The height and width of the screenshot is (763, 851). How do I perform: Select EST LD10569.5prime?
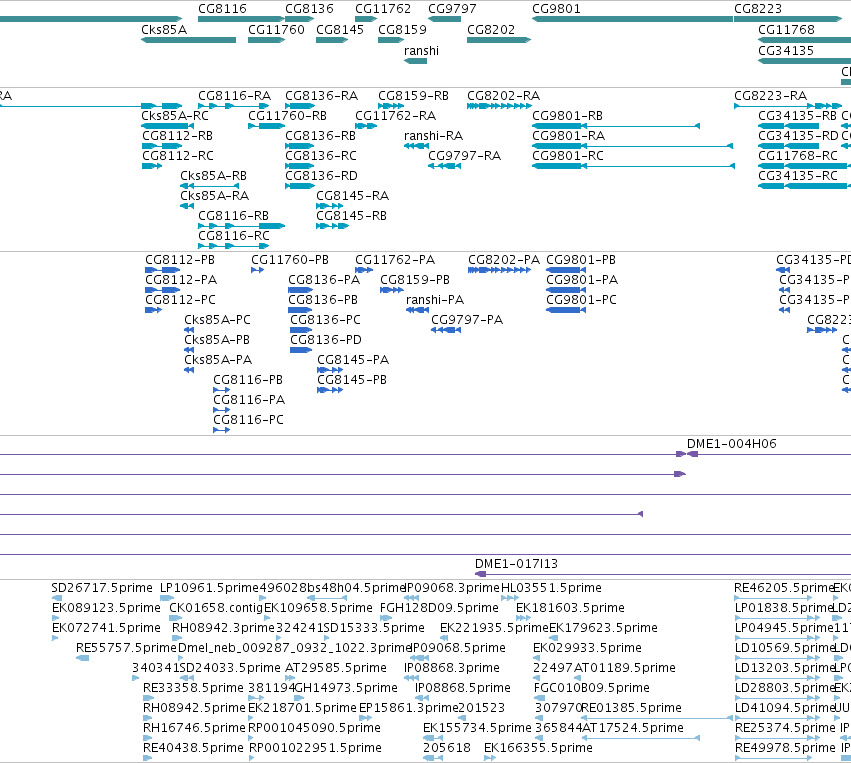click(x=784, y=648)
